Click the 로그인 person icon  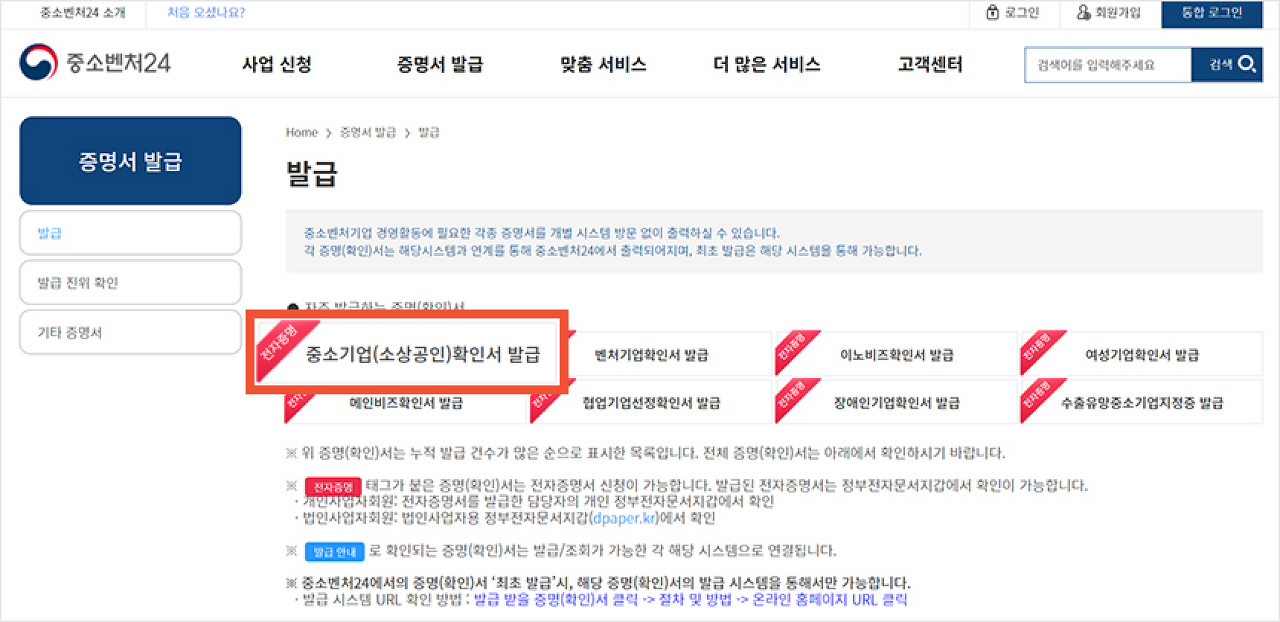992,13
